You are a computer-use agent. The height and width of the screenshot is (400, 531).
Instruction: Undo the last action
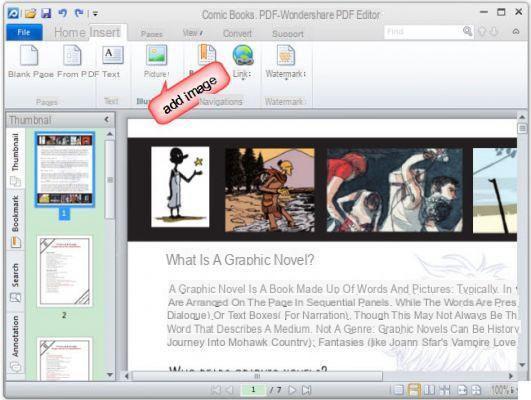click(x=63, y=13)
